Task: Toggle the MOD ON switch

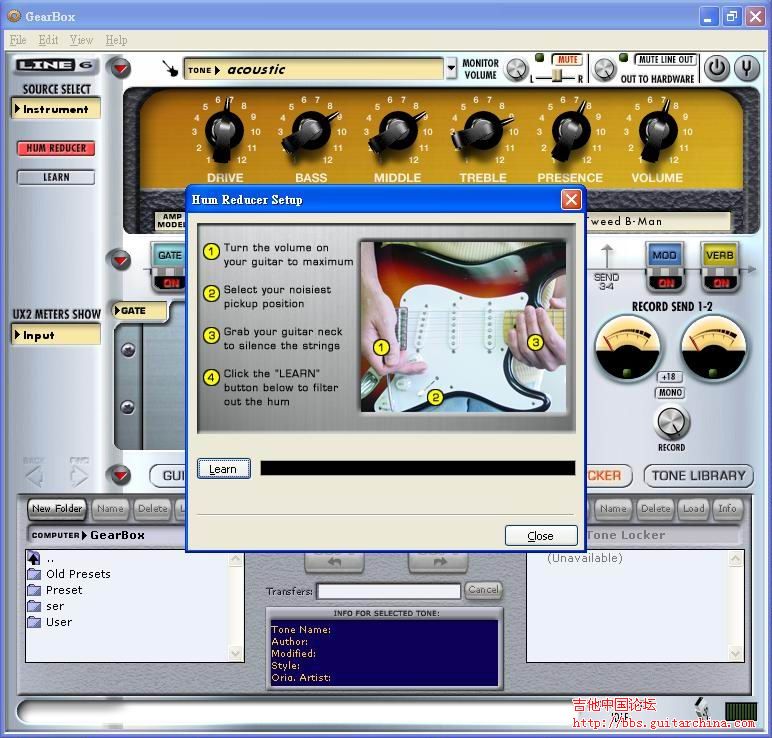Action: [666, 283]
